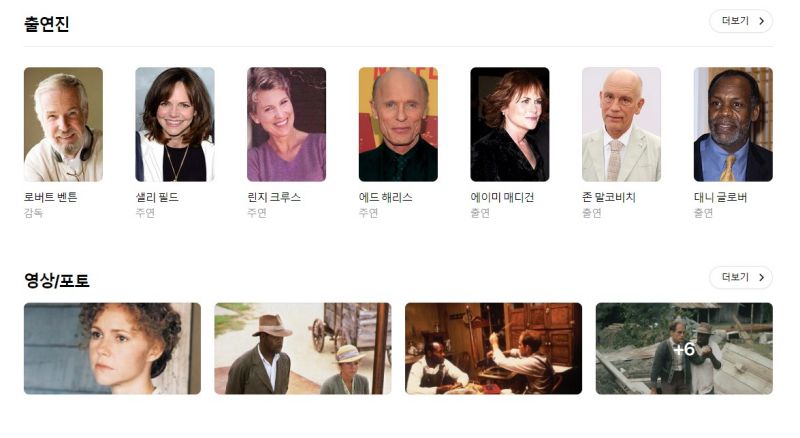This screenshot has height=438, width=800.
Task: Click the 로버트 벤튼 name link
Action: coord(51,197)
